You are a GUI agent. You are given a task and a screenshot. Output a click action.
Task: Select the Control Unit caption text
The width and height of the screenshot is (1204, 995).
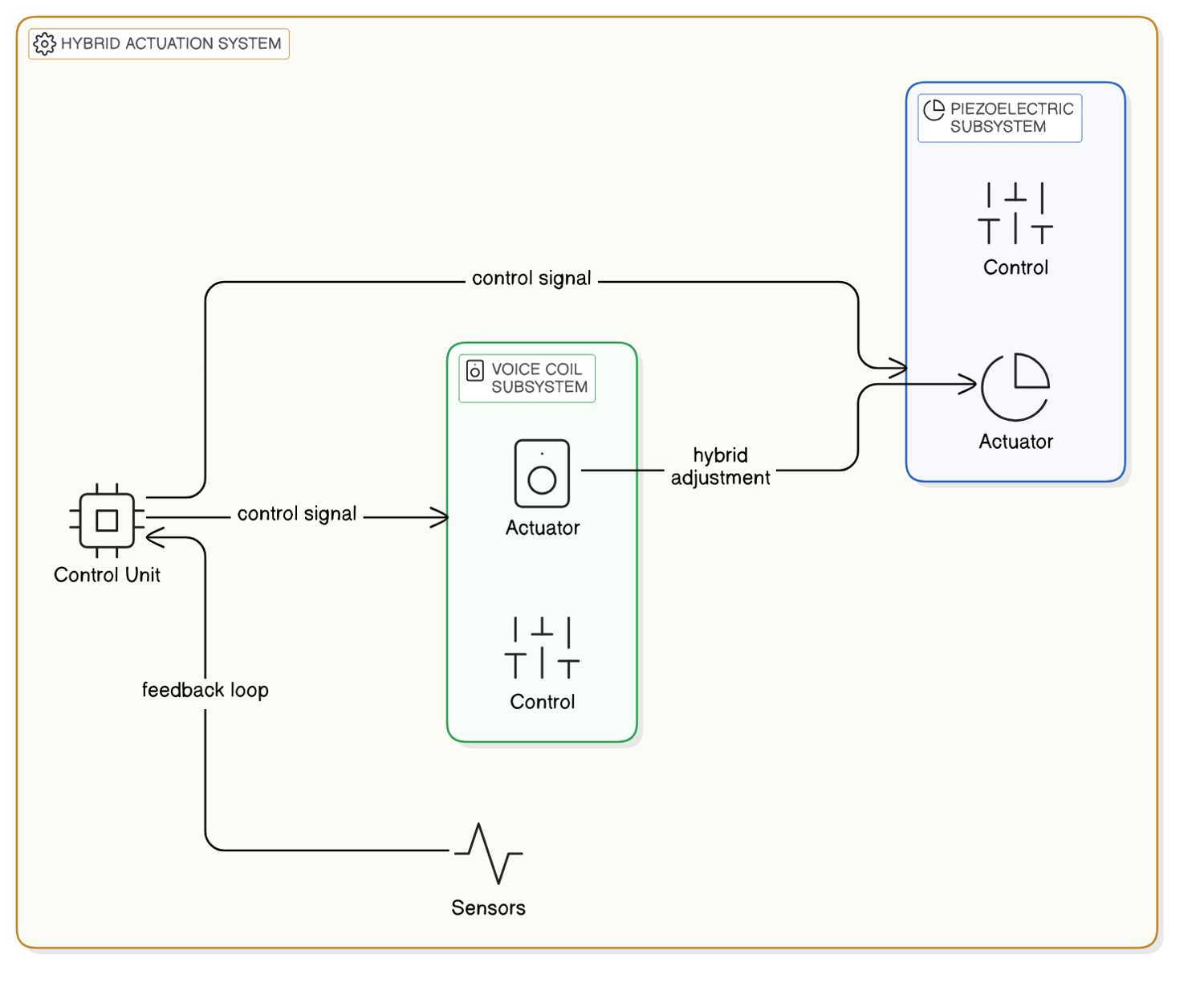(x=107, y=575)
